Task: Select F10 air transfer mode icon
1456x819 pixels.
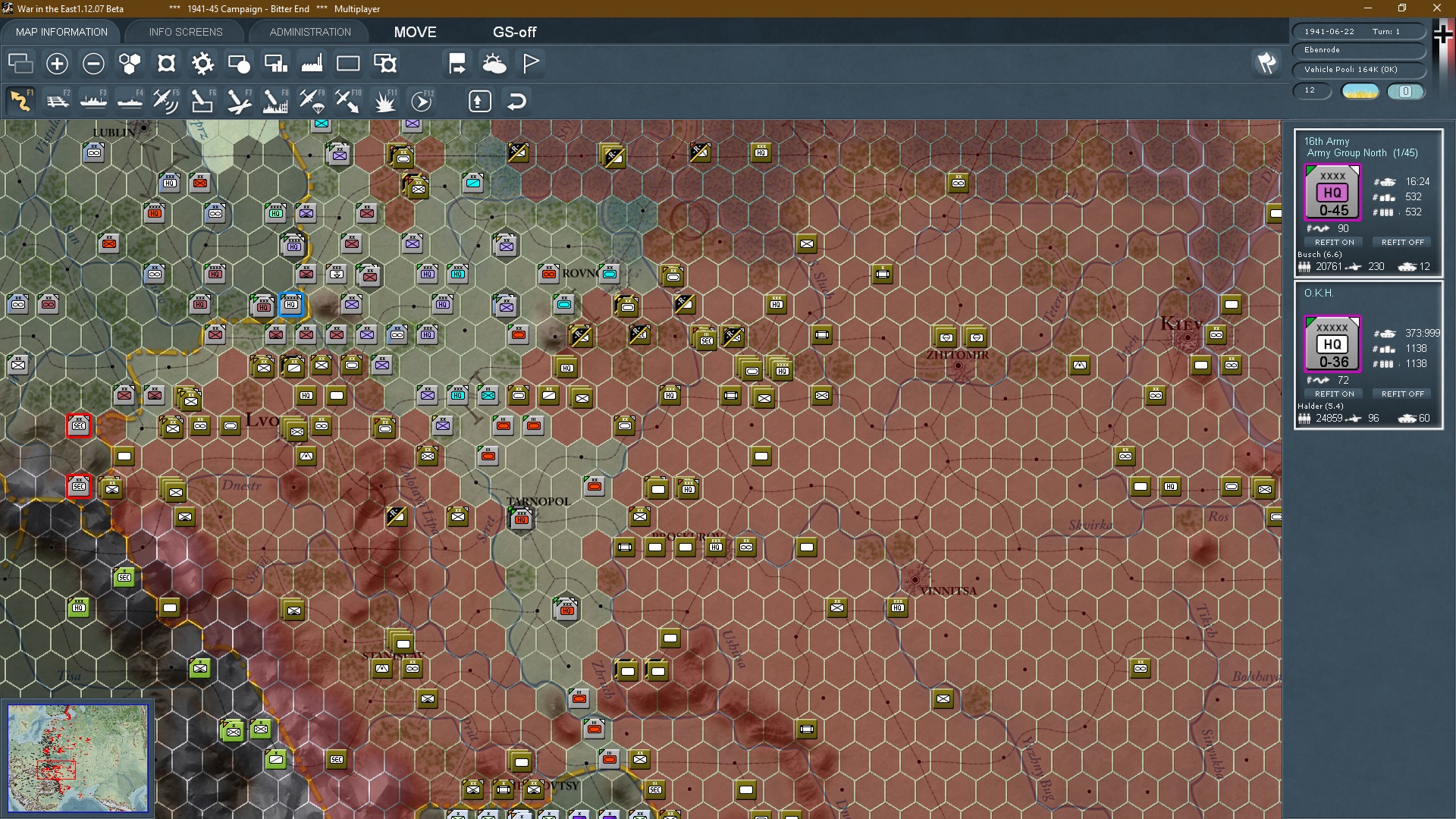Action: click(x=348, y=101)
